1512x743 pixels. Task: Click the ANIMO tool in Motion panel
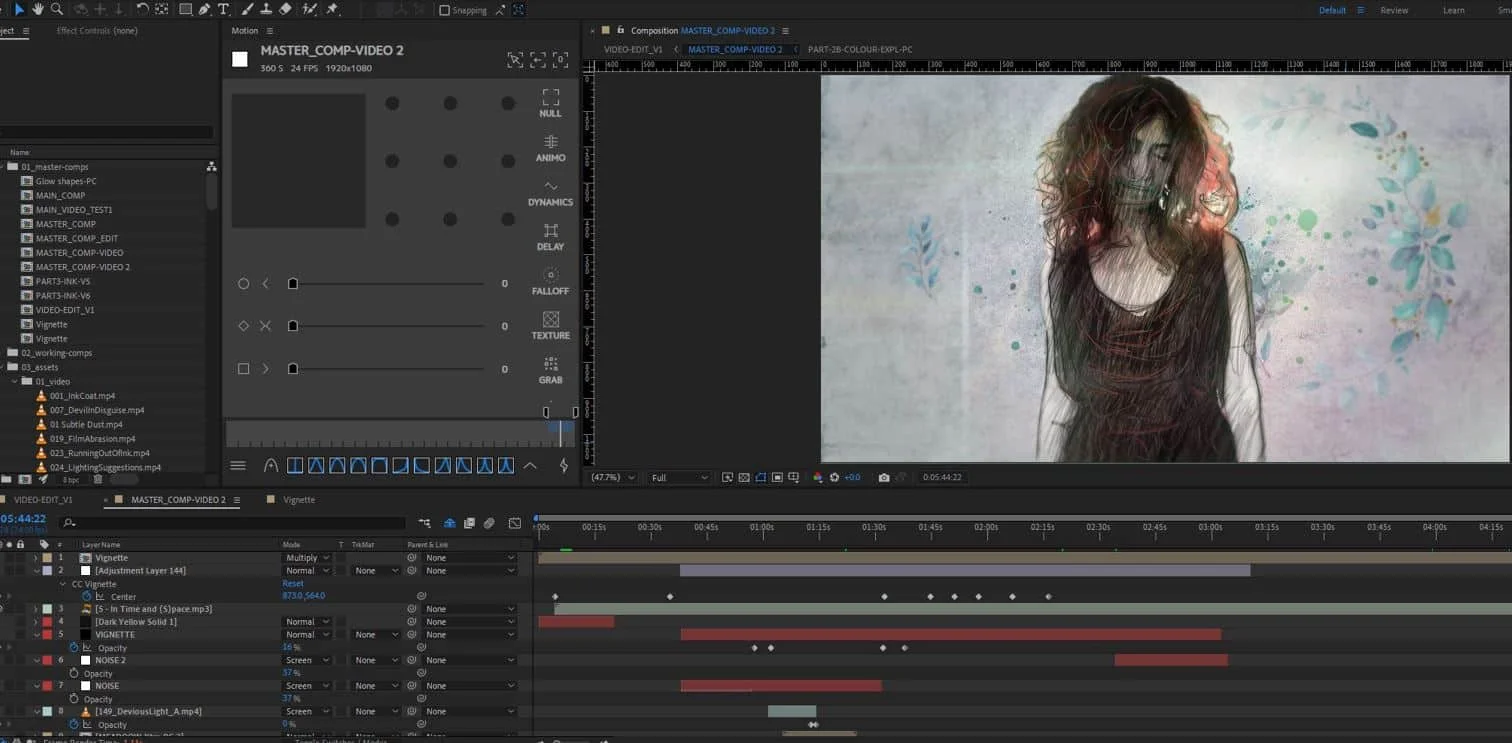[x=550, y=147]
